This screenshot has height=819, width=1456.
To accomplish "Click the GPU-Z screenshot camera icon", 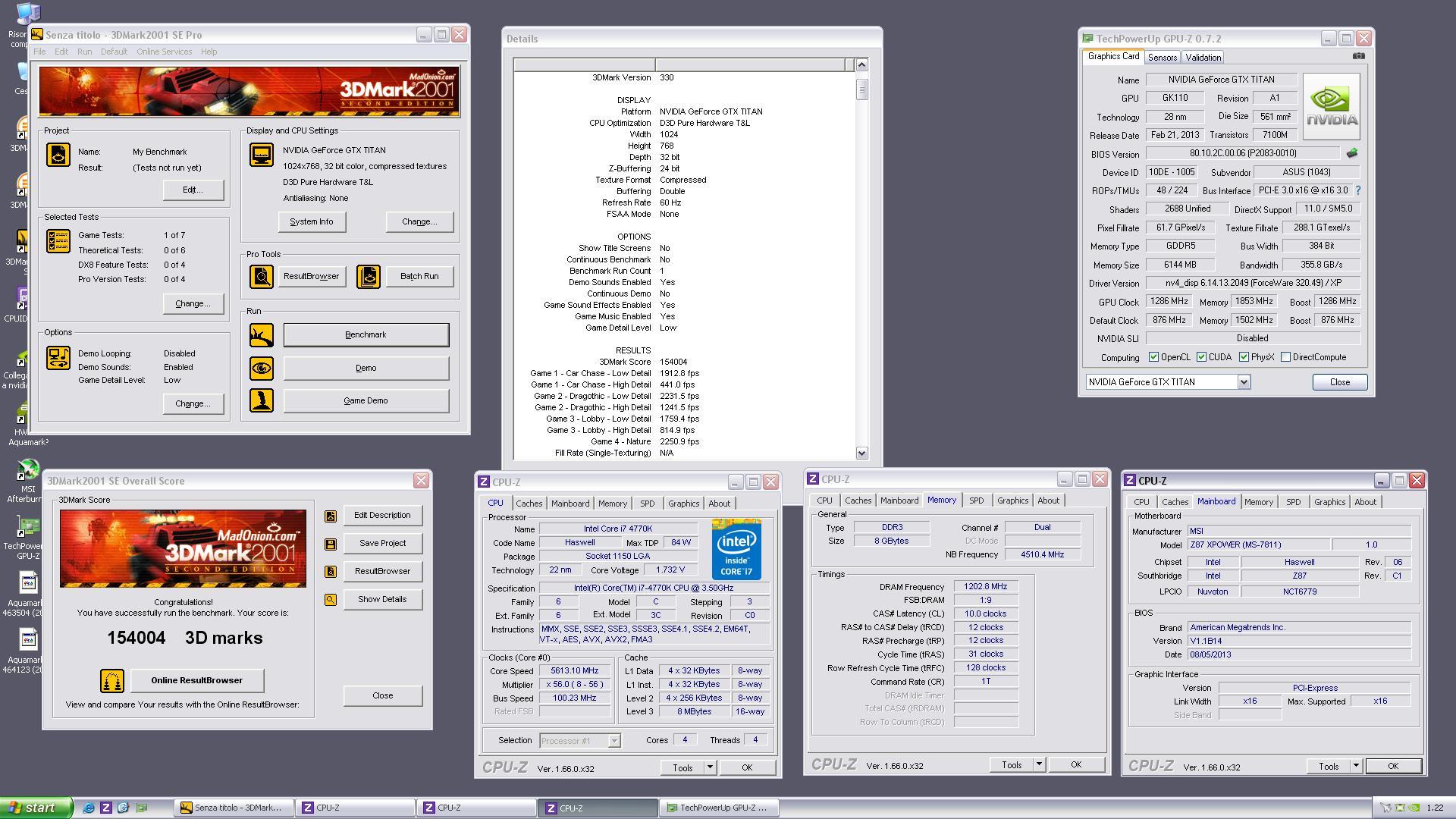I will (x=1358, y=55).
